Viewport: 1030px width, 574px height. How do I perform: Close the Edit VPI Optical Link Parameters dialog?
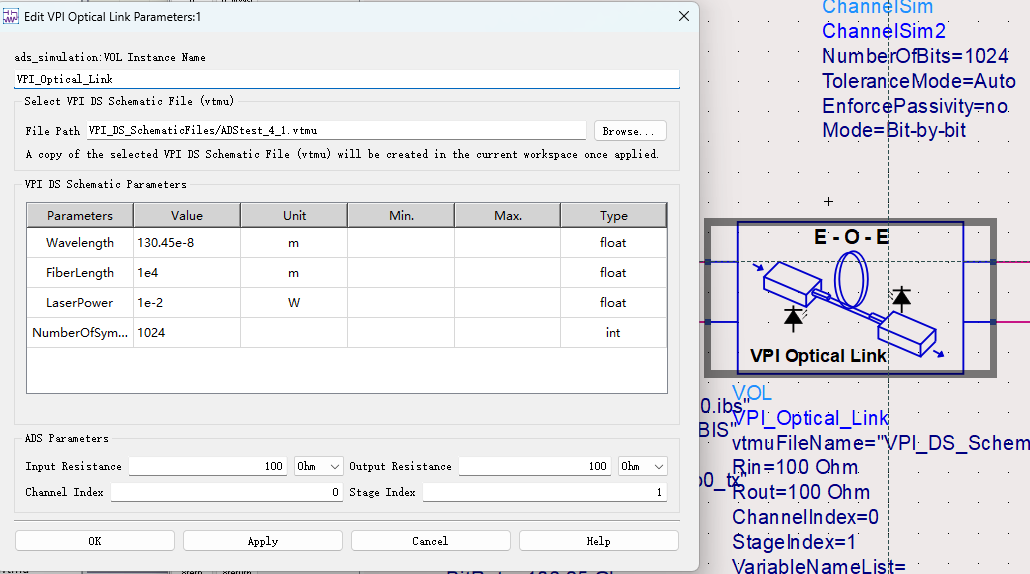point(684,16)
